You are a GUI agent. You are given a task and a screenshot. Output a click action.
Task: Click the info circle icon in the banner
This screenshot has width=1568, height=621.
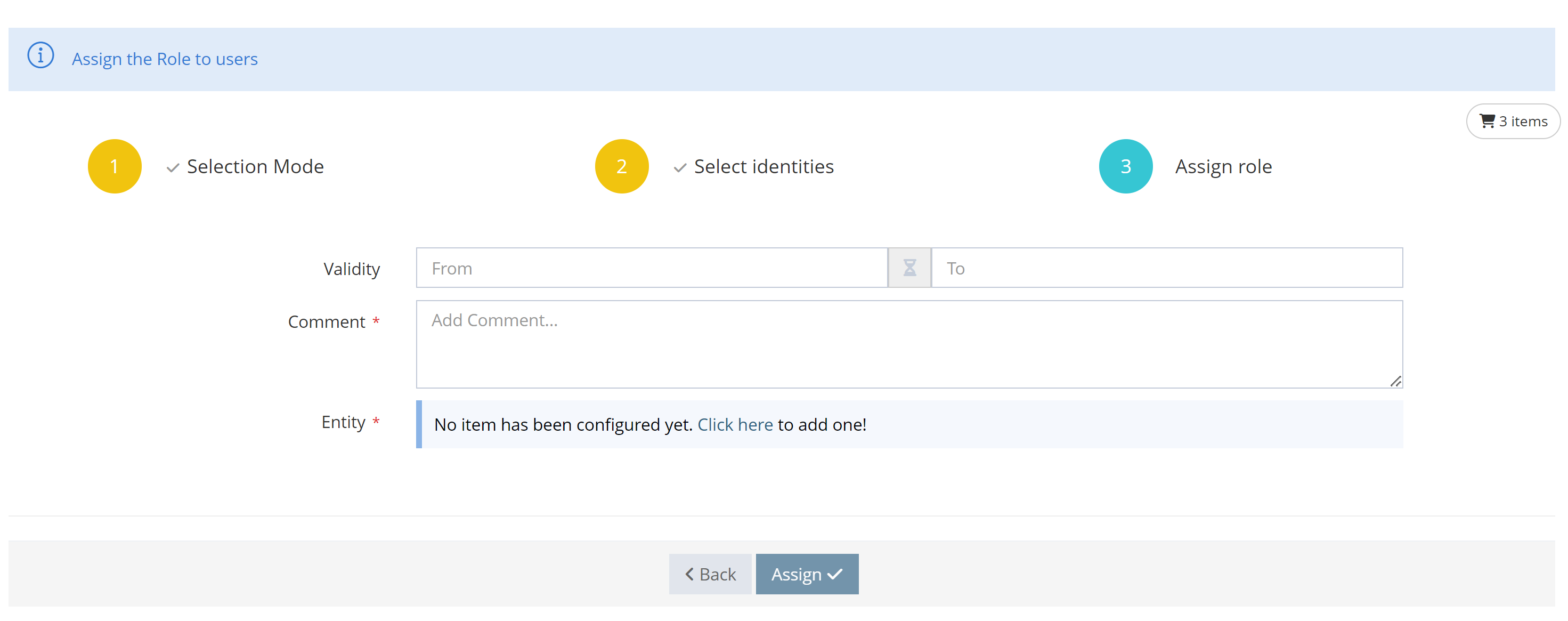coord(41,56)
